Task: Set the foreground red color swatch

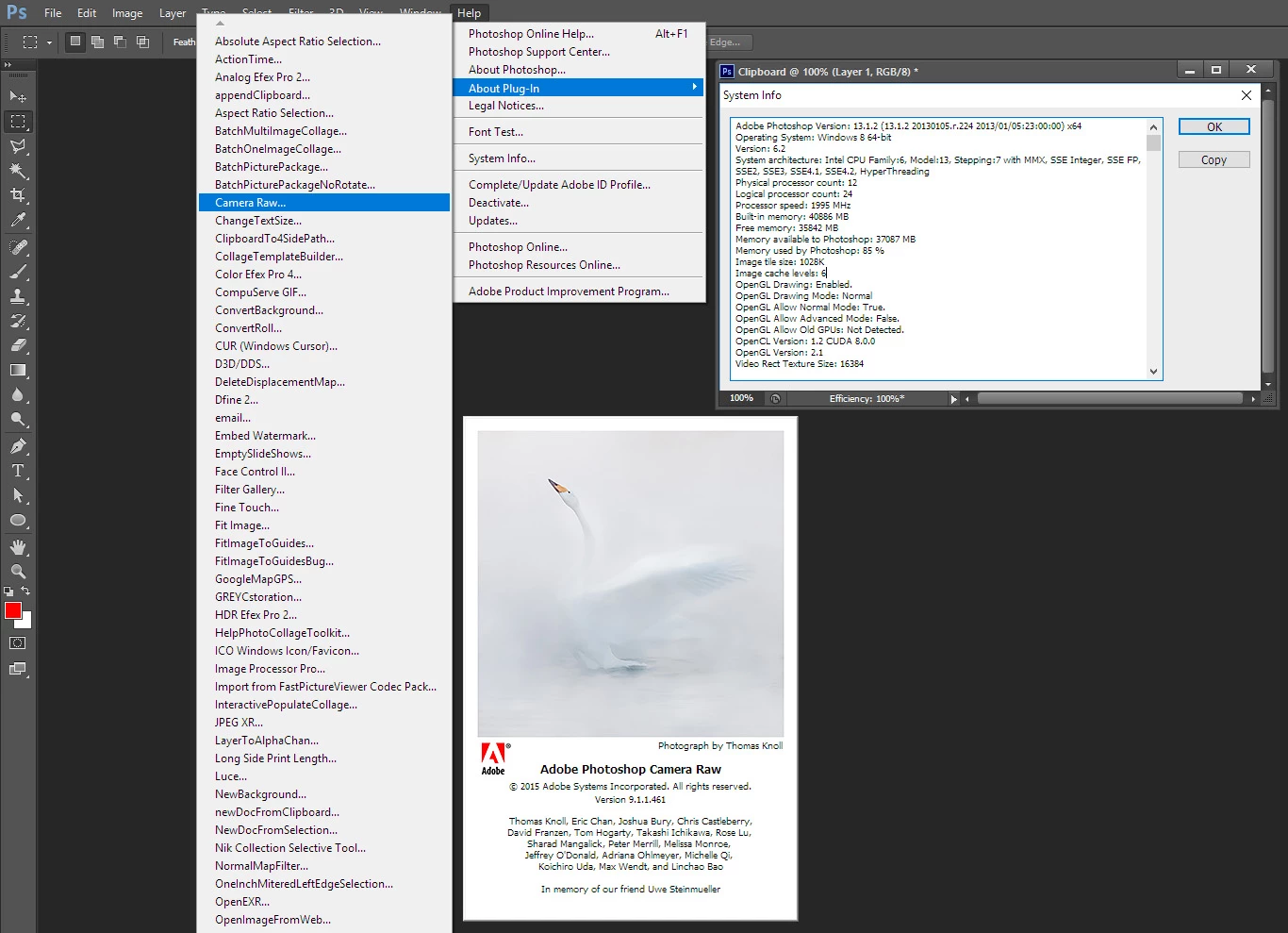Action: [x=13, y=610]
